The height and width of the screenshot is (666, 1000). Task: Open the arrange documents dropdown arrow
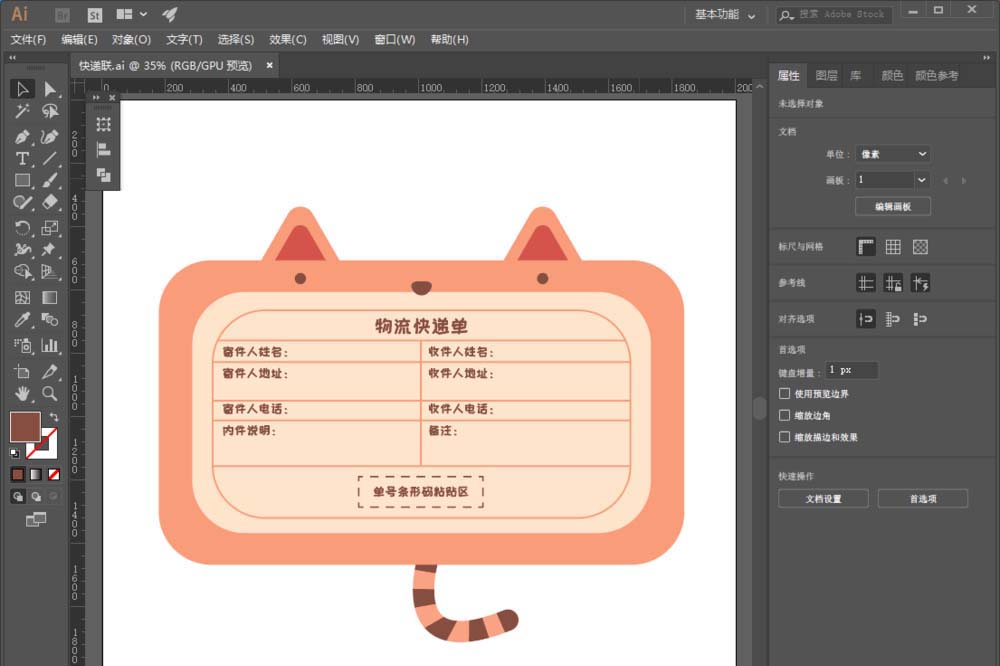(x=143, y=14)
